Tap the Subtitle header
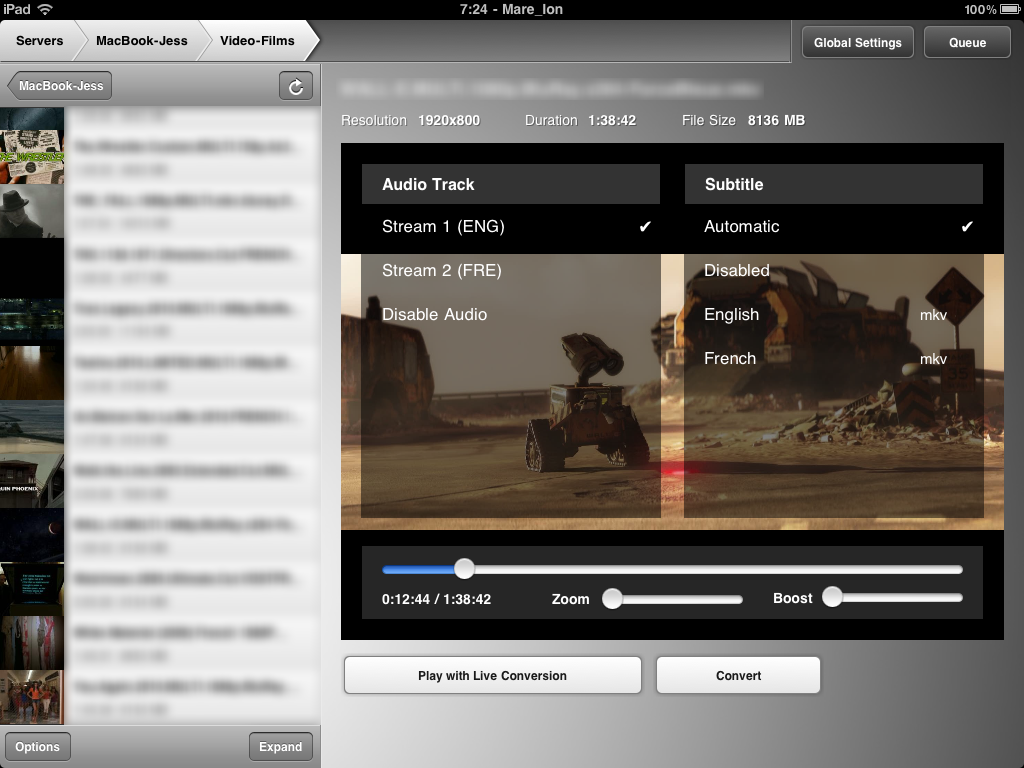 click(x=833, y=184)
